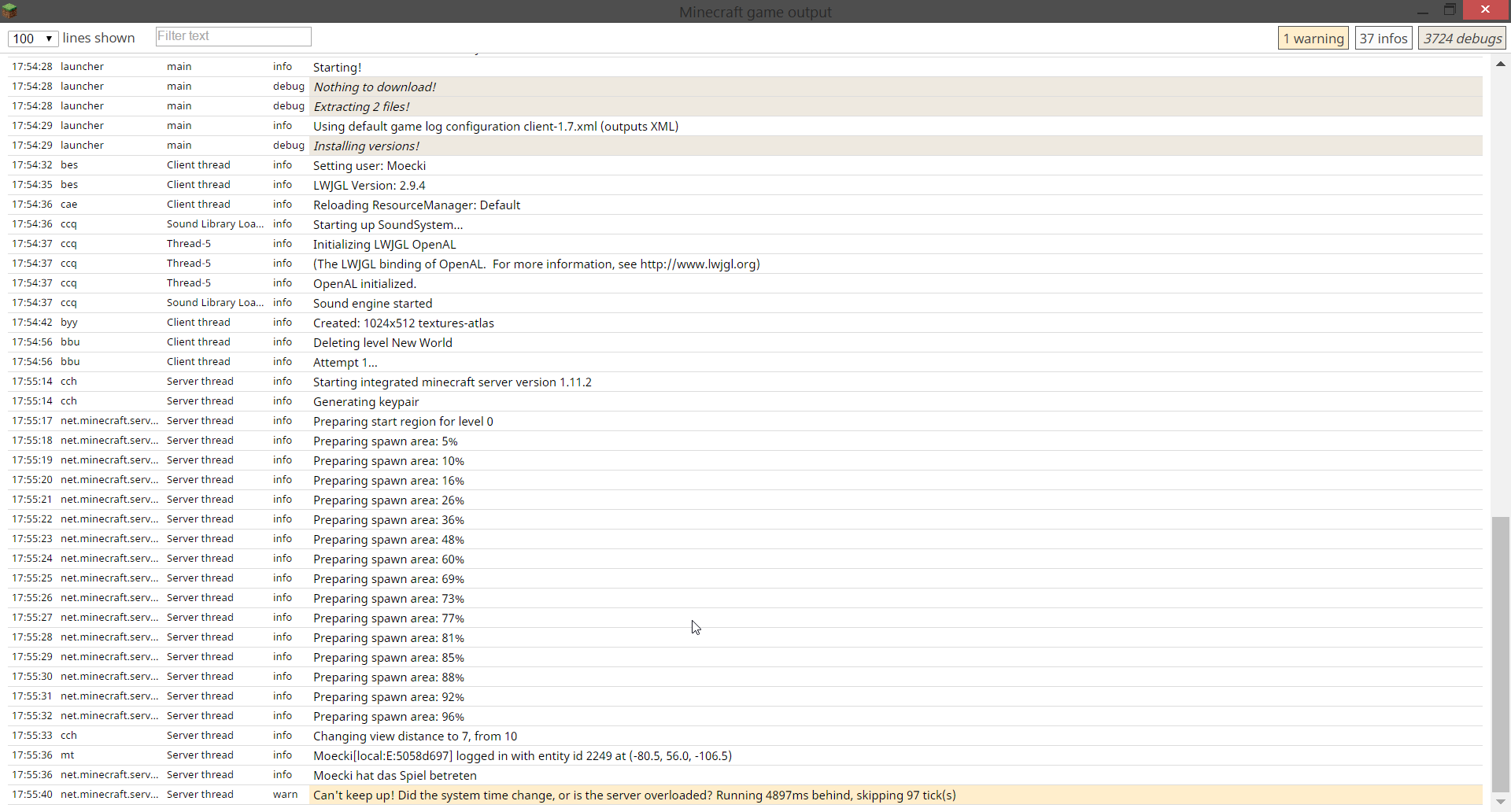Click the 'LWJGL Version: 2.9.4' line
This screenshot has height=812, width=1511.
pyautogui.click(x=745, y=185)
